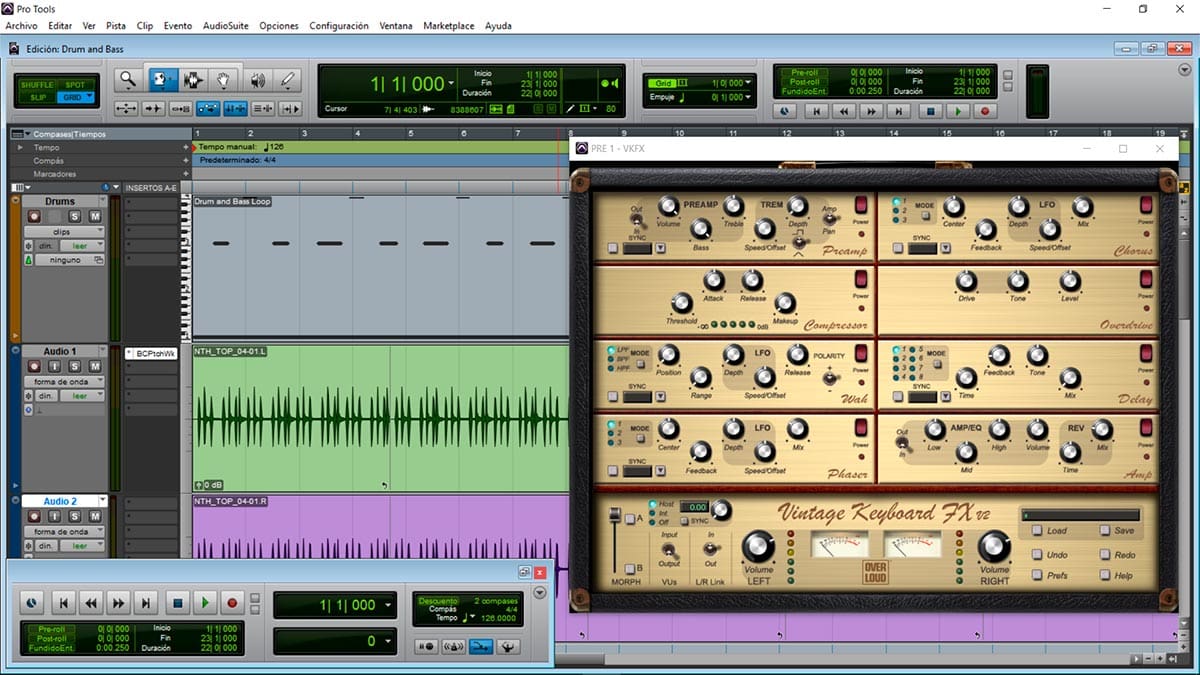The image size is (1200, 675).
Task: Click the MIDI merge button in Transport
Action: [x=508, y=647]
